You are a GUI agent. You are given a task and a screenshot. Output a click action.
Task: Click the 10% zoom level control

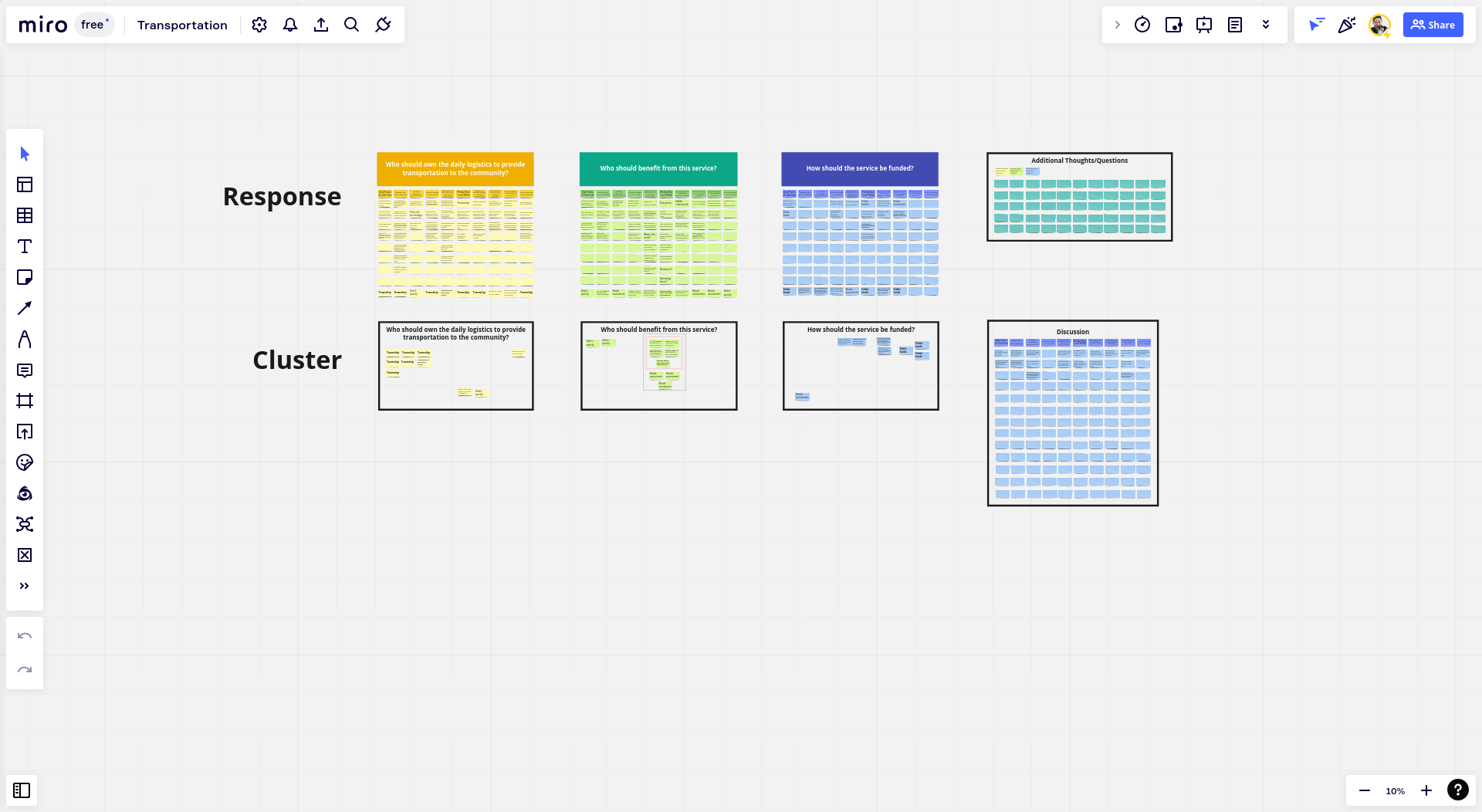pos(1395,790)
